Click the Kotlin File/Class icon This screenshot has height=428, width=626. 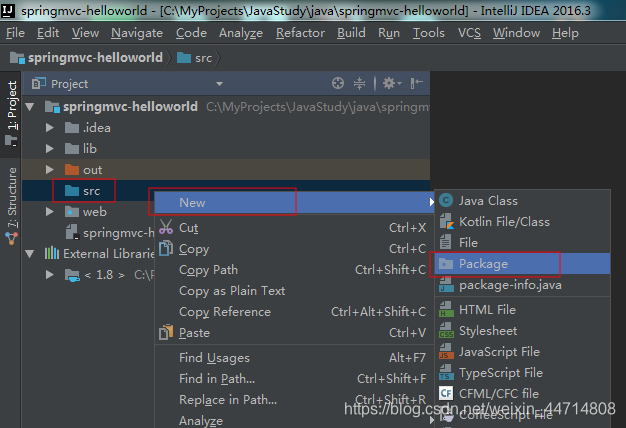(446, 221)
